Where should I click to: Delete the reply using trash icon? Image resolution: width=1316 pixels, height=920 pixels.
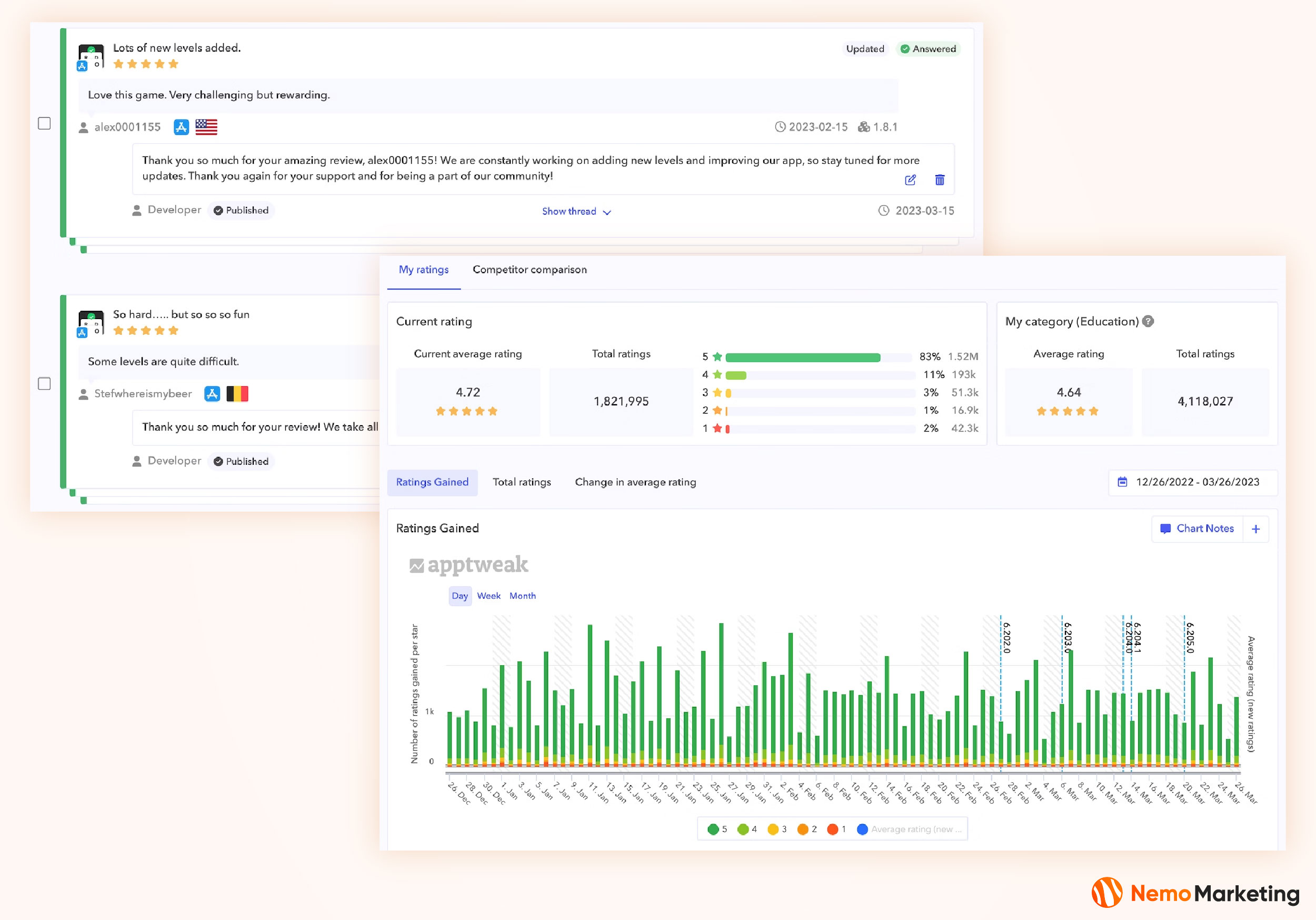(x=940, y=180)
